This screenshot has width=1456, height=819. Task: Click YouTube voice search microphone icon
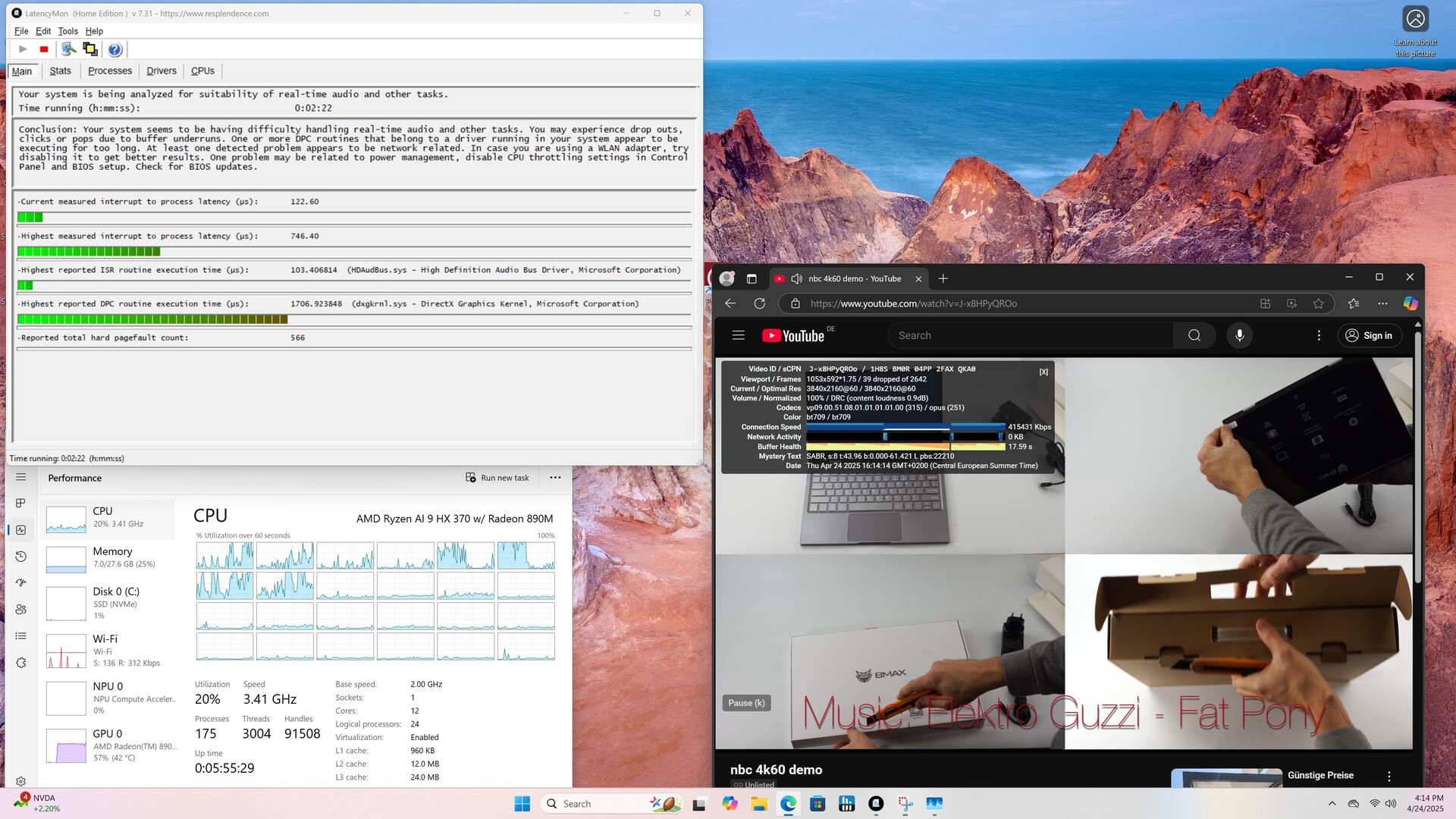click(1239, 335)
